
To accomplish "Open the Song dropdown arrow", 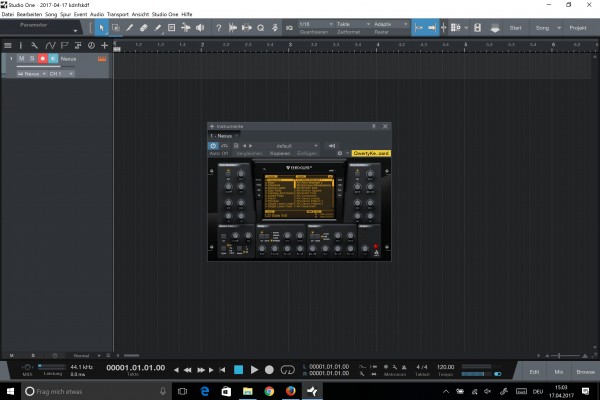I will (559, 28).
